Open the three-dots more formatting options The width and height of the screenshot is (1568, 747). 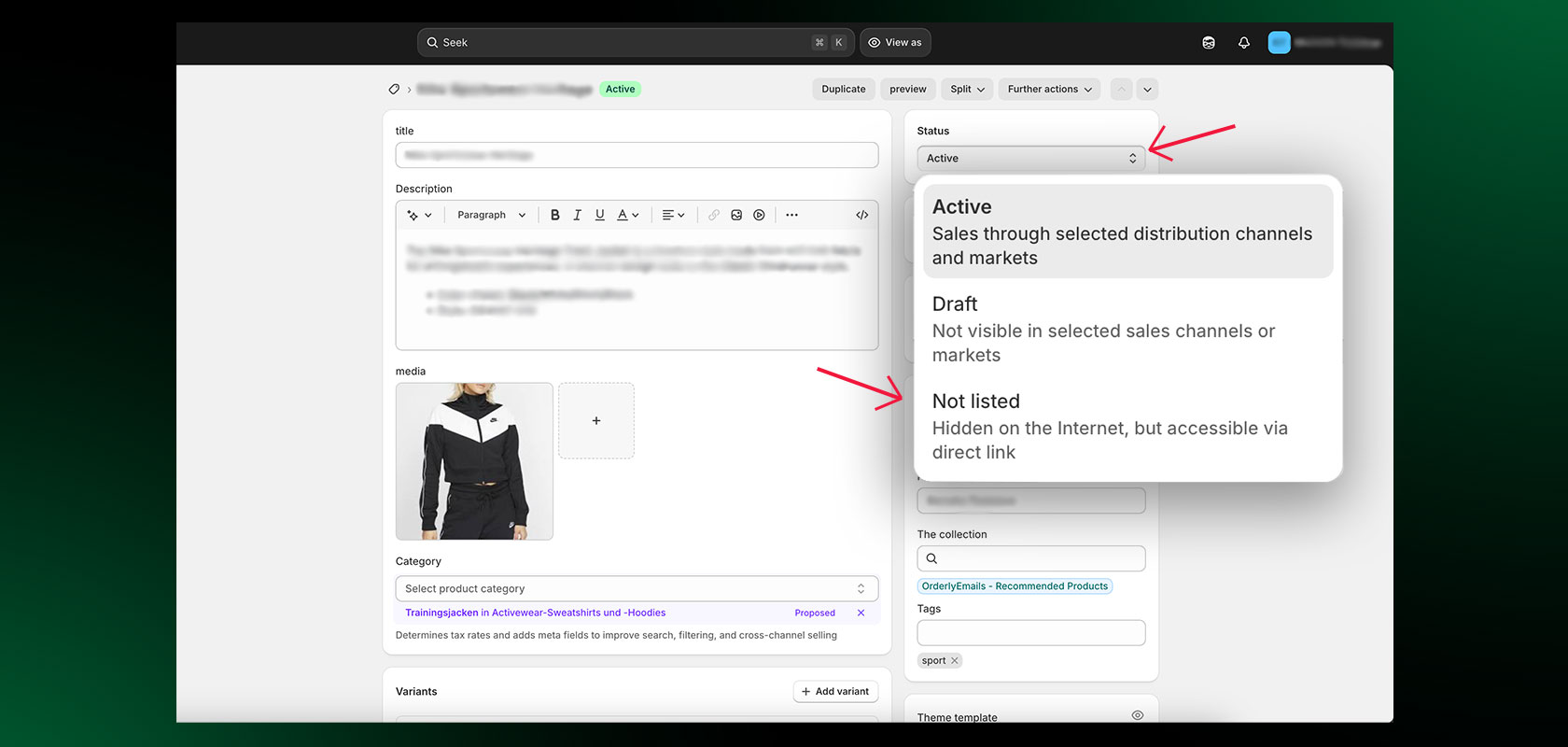[x=791, y=215]
